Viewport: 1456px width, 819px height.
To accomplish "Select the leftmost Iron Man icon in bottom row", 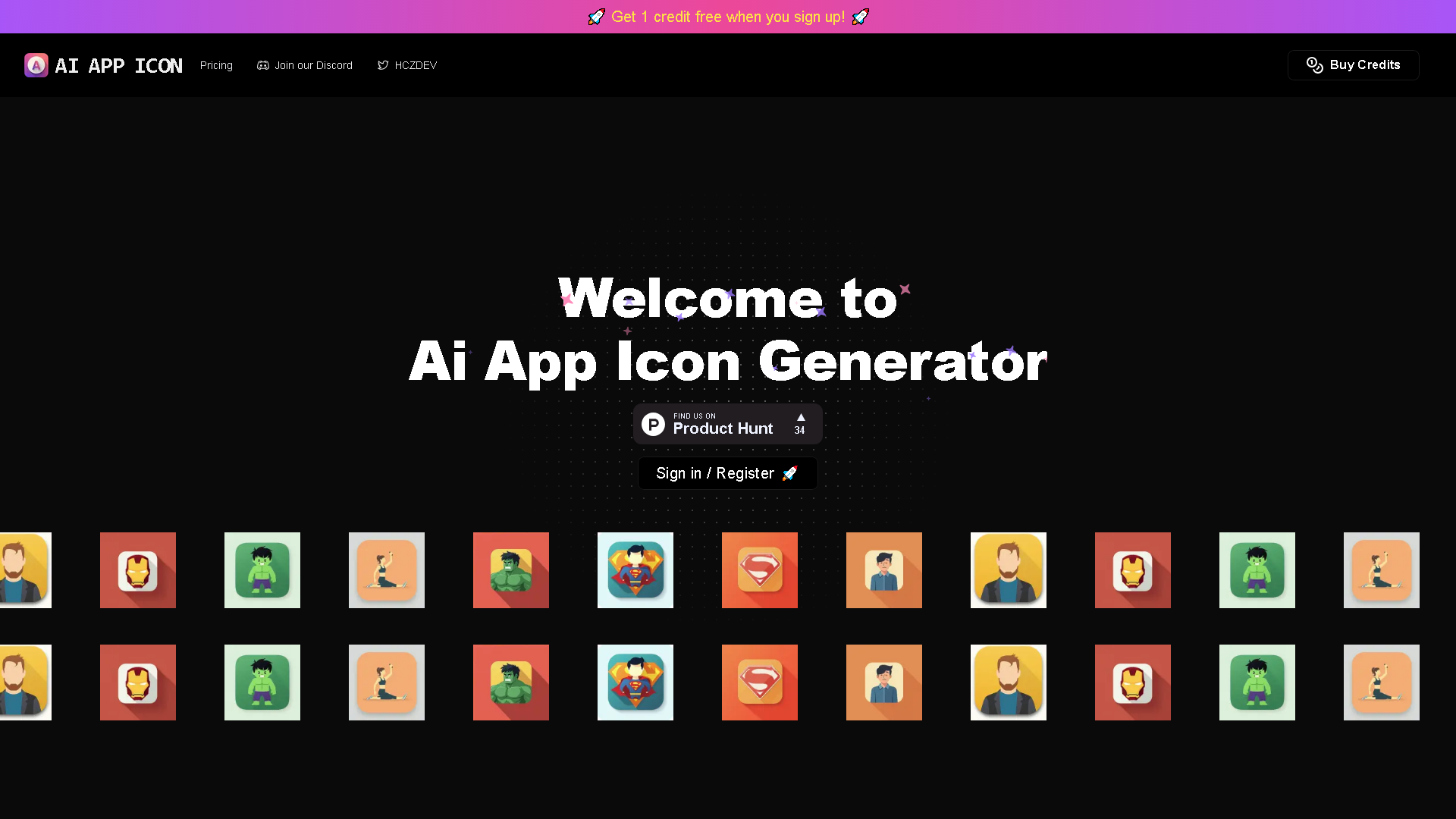I will point(138,682).
